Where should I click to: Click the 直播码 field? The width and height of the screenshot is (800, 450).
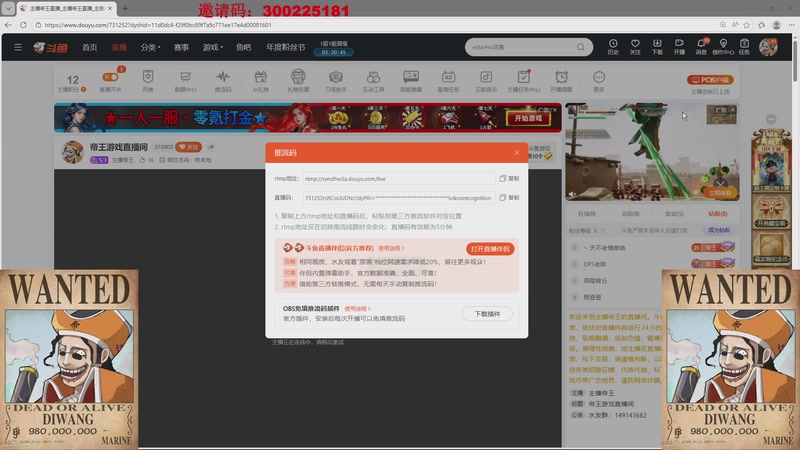point(398,197)
